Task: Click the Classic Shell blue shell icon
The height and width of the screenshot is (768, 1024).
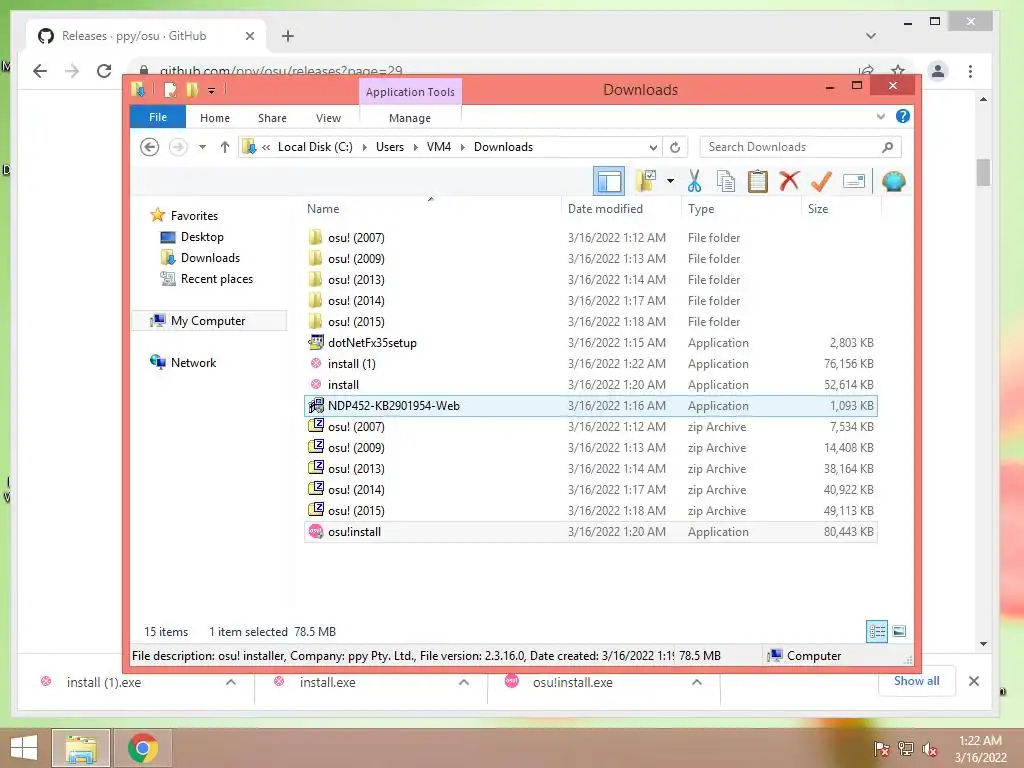Action: pyautogui.click(x=893, y=181)
